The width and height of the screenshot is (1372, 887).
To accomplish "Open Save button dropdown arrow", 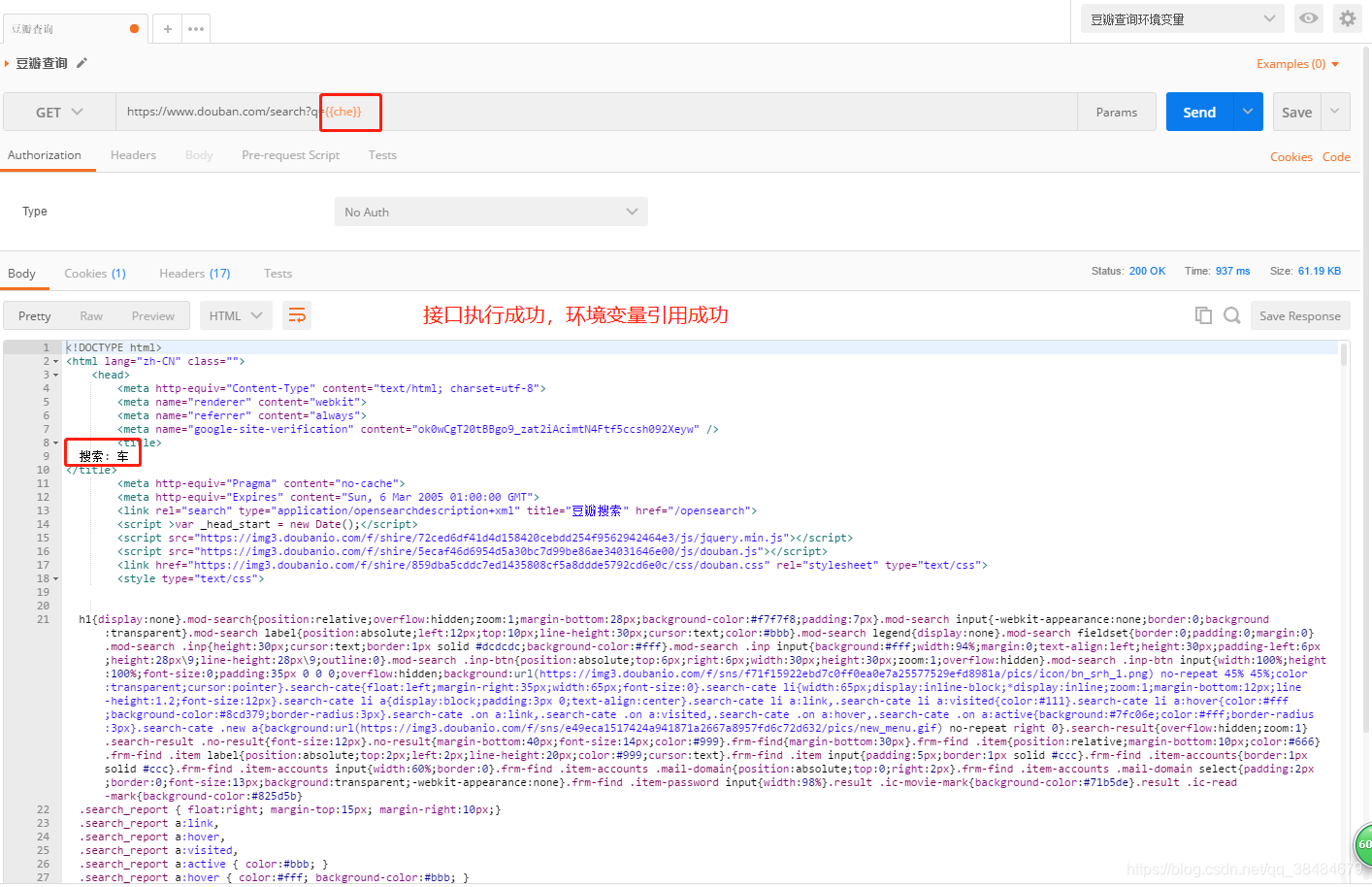I will [1335, 112].
